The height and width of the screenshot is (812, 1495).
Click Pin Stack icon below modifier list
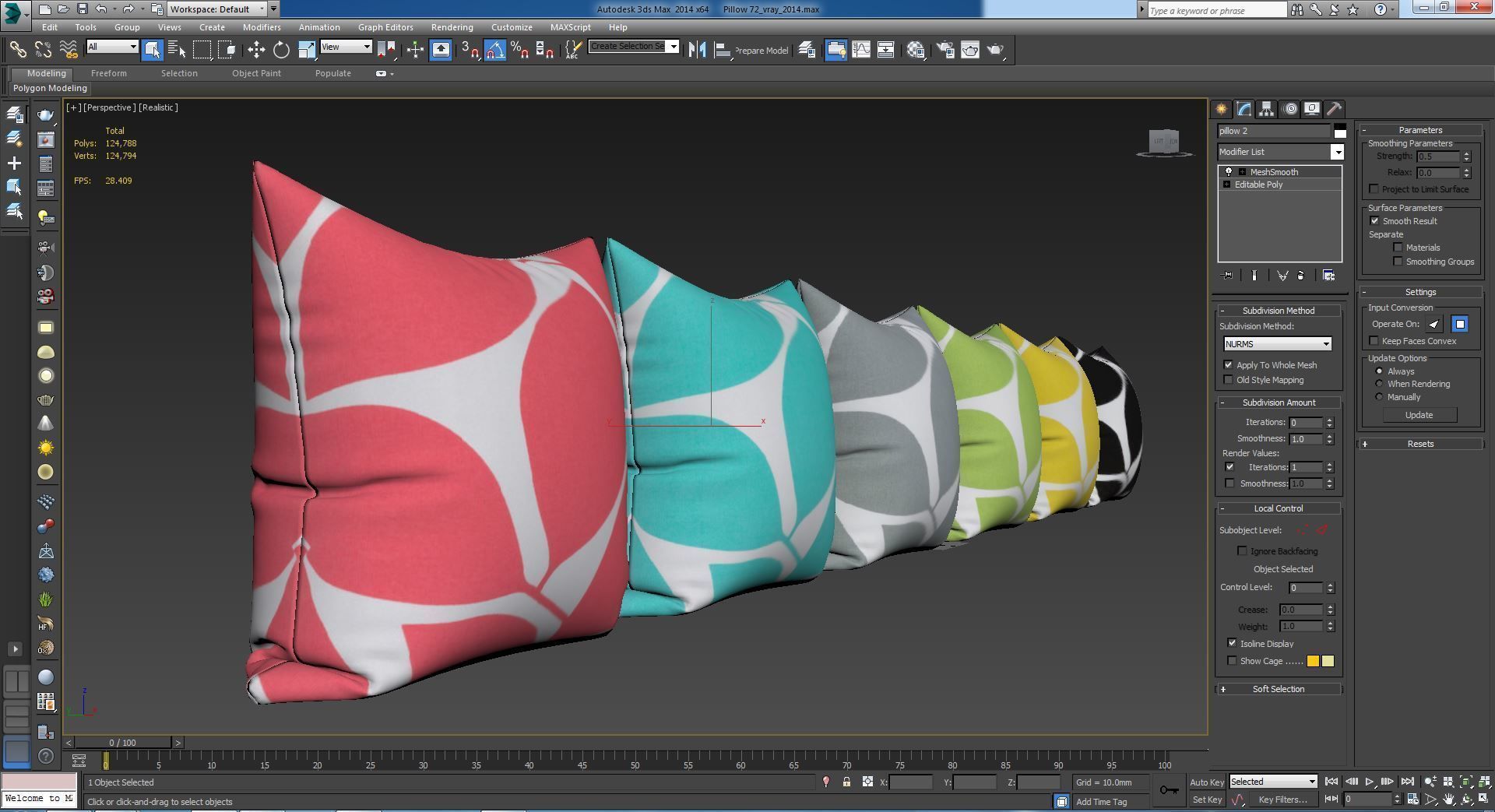tap(1228, 276)
